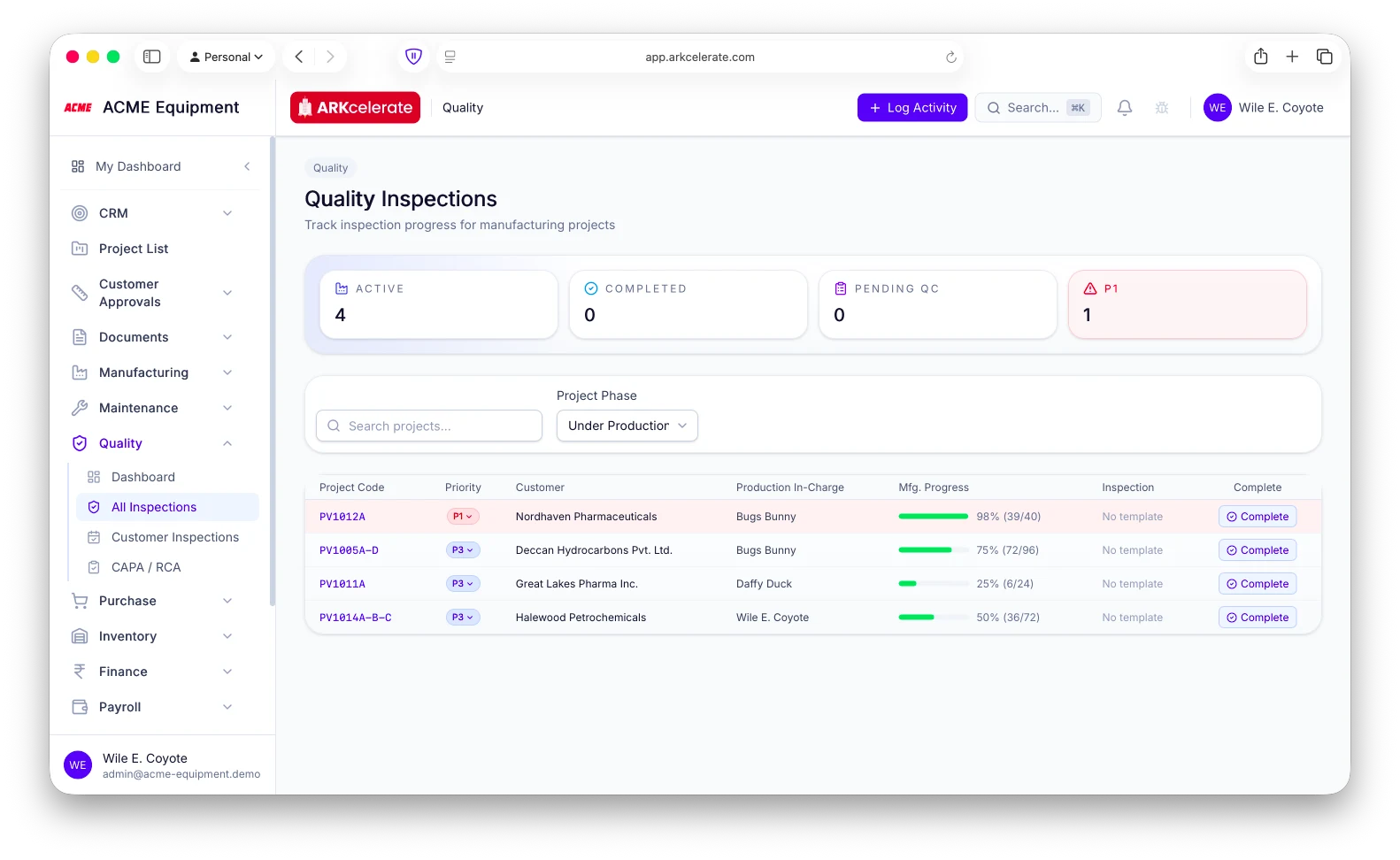1400x860 pixels.
Task: Open CAPA / RCA submenu item
Action: point(168,567)
